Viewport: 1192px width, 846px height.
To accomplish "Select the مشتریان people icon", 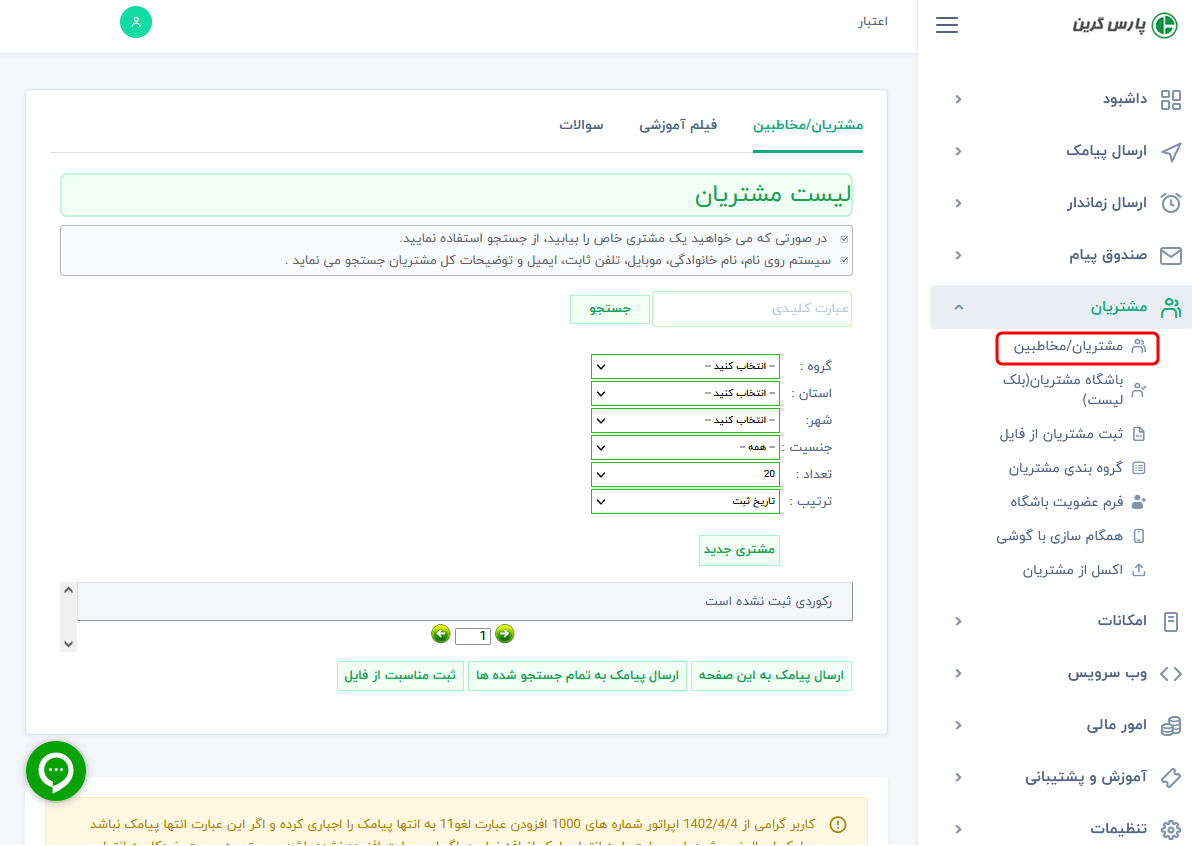I will tap(1171, 307).
